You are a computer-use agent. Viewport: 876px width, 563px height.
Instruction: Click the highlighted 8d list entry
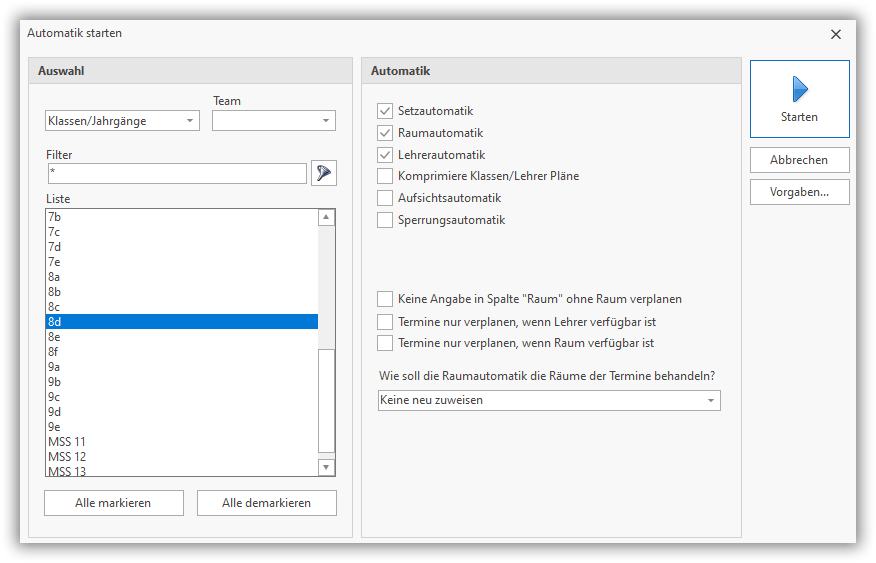click(182, 322)
